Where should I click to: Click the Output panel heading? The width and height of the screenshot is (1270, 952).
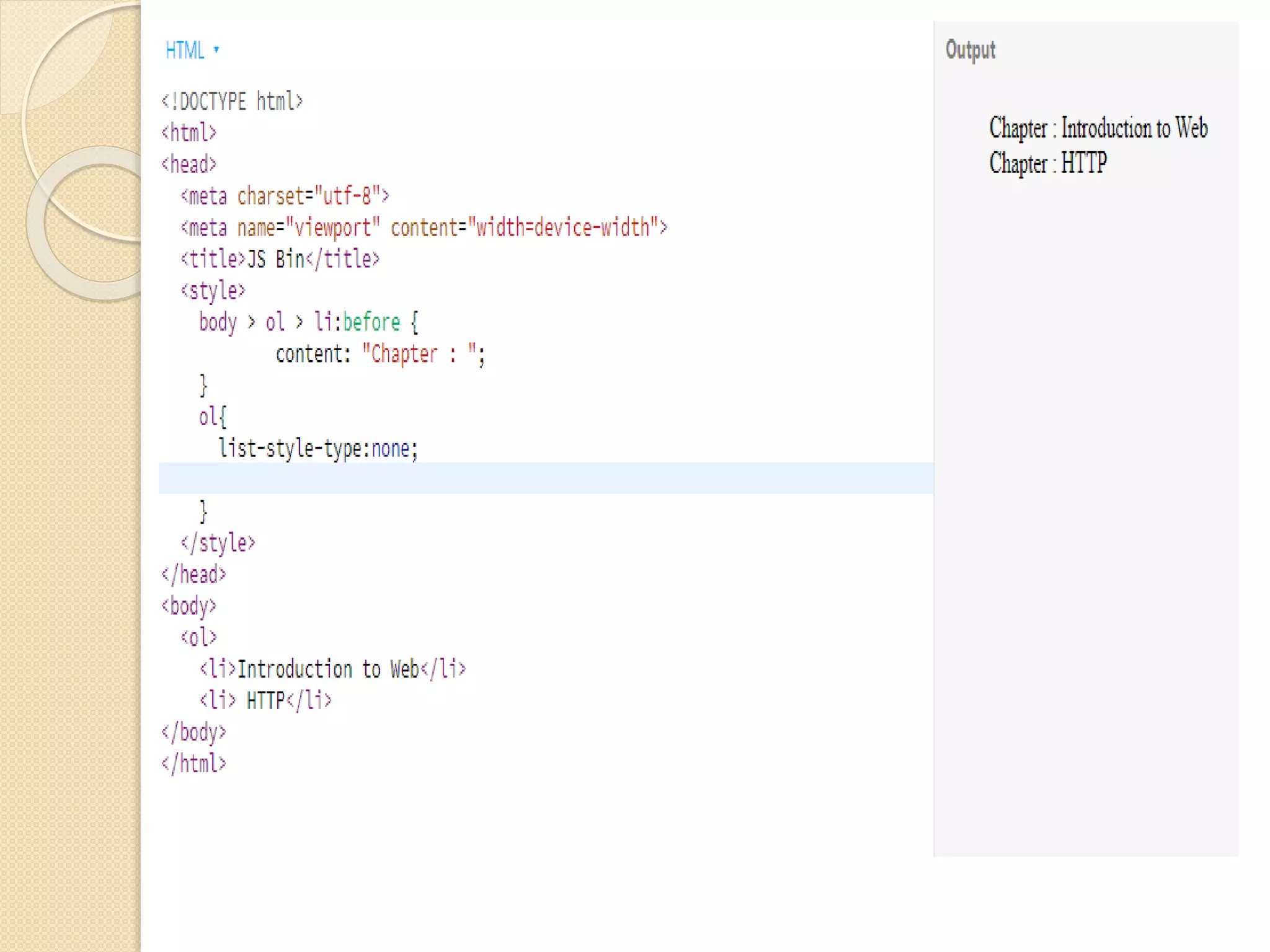[x=970, y=50]
